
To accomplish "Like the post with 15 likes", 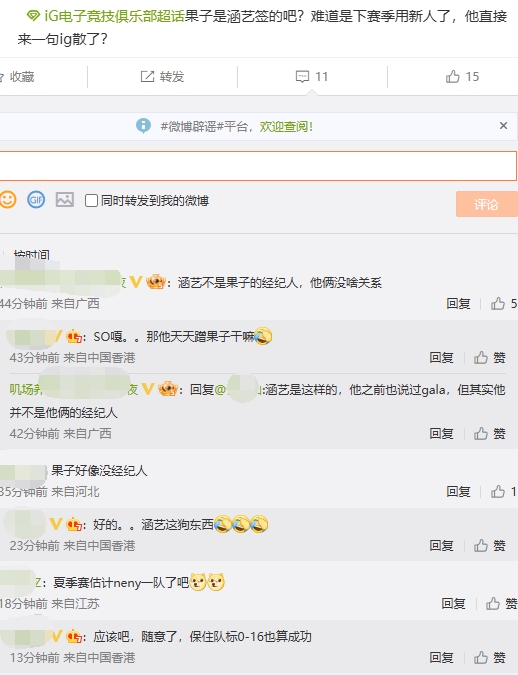I will 462,77.
